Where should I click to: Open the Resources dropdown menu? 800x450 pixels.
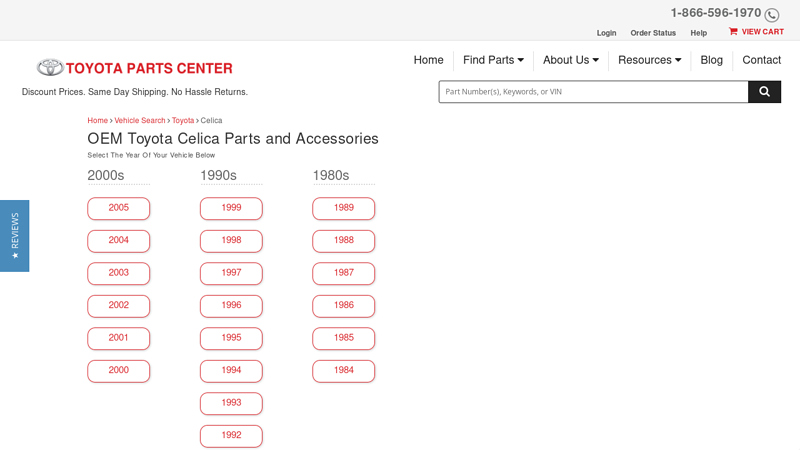649,60
